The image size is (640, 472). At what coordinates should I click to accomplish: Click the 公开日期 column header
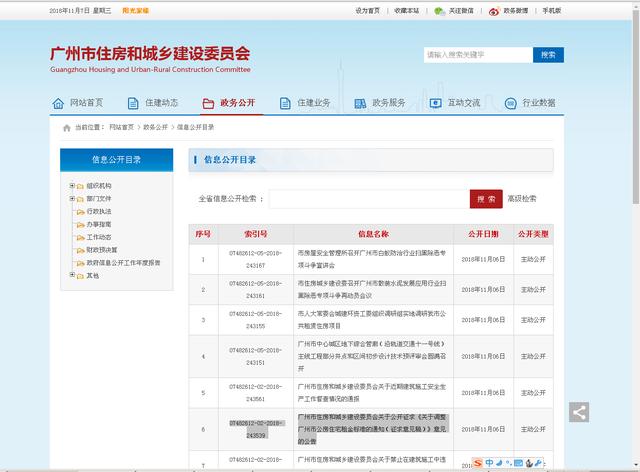[483, 234]
